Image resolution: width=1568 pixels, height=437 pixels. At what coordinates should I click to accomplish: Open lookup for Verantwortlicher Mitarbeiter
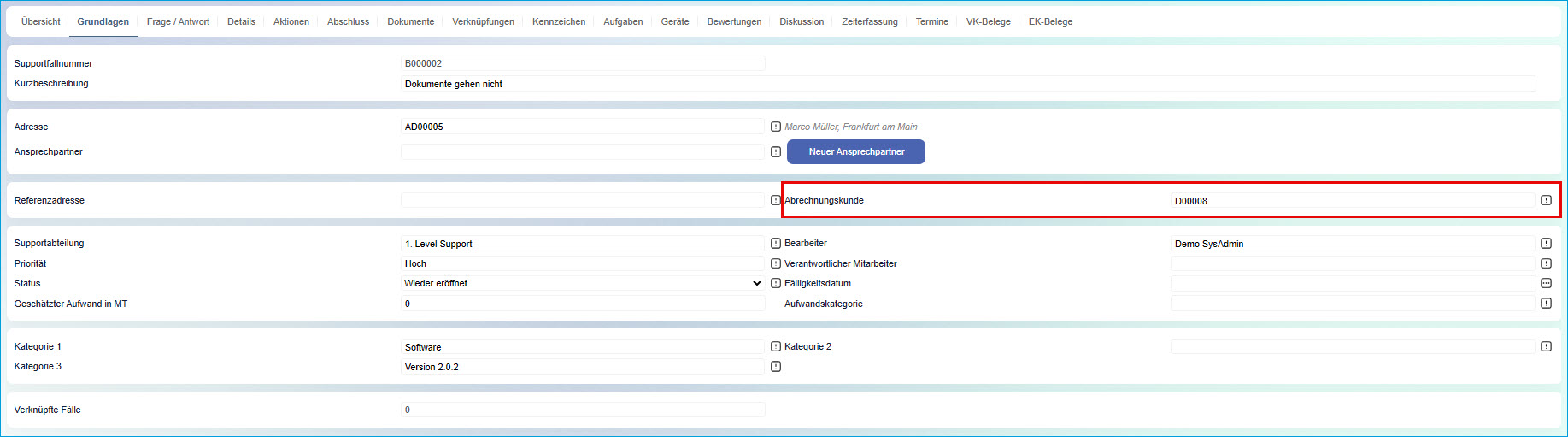[1546, 263]
